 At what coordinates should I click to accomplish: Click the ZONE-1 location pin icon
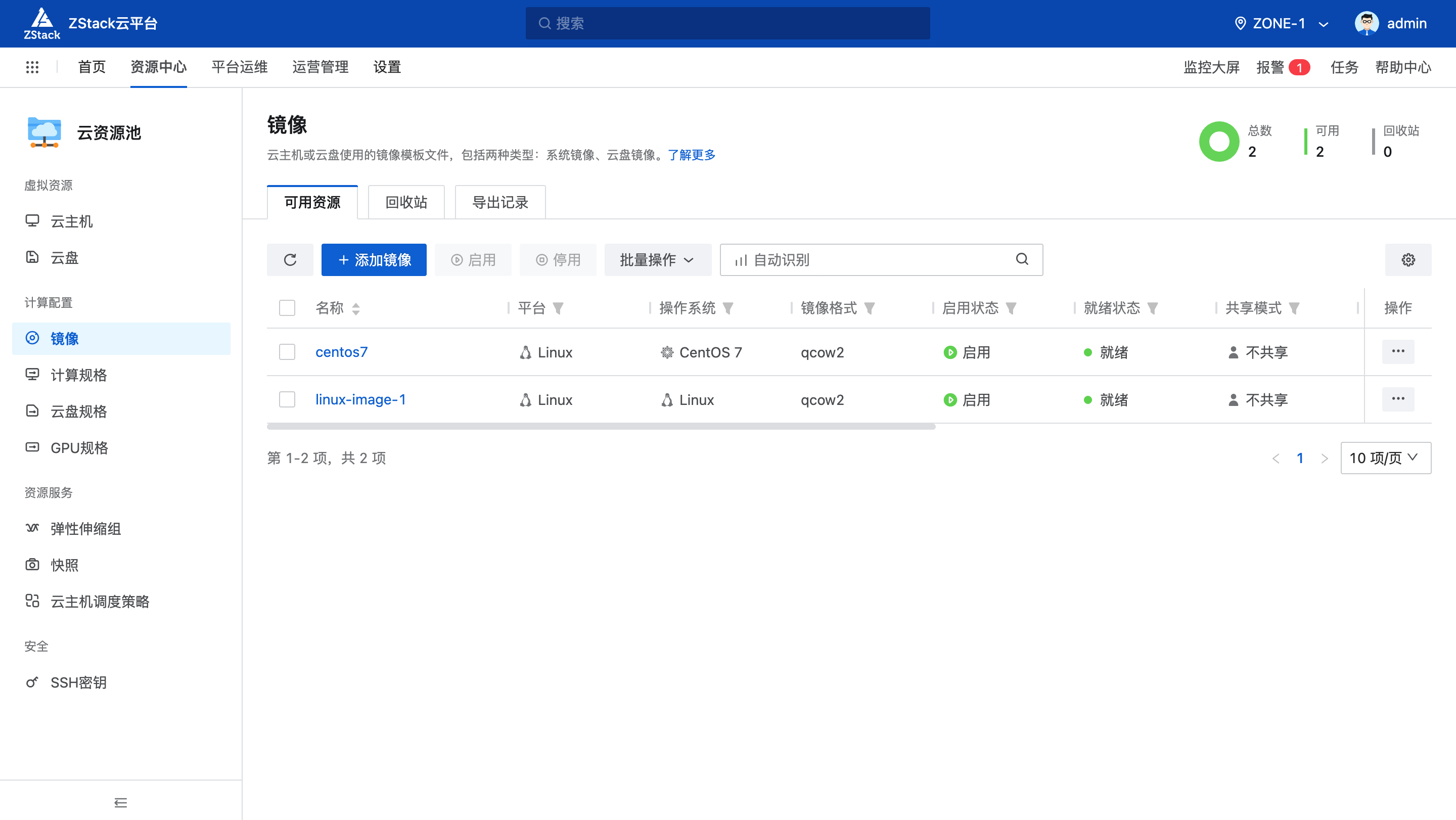click(x=1240, y=23)
